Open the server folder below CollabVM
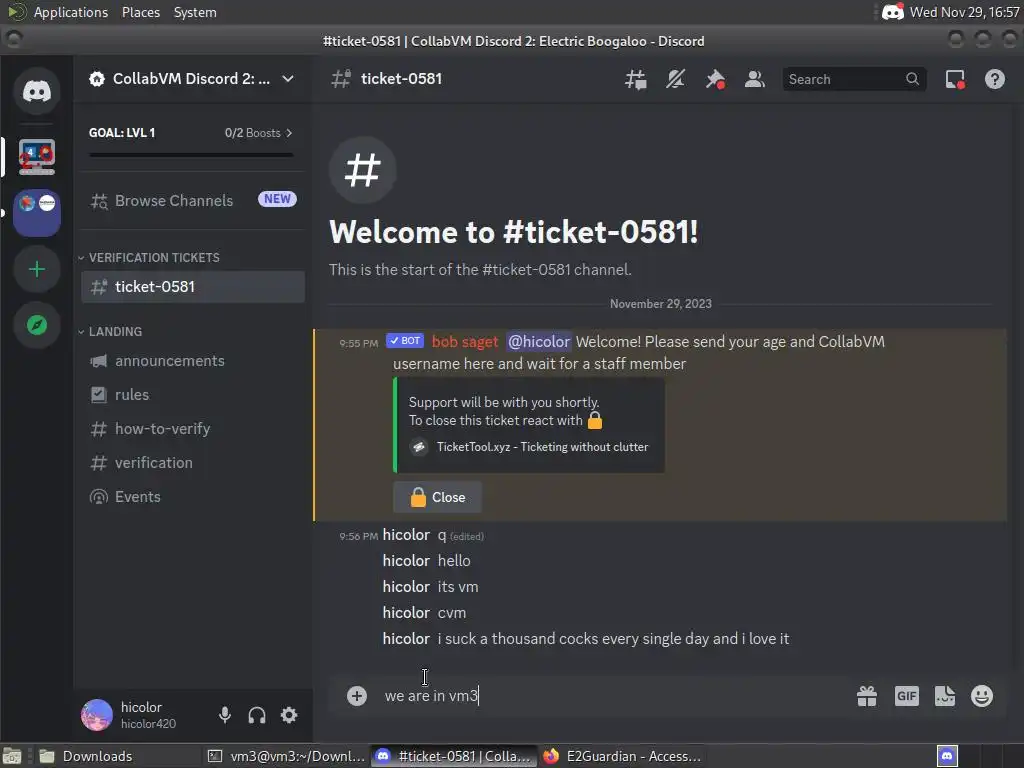This screenshot has width=1024, height=768. point(37,213)
